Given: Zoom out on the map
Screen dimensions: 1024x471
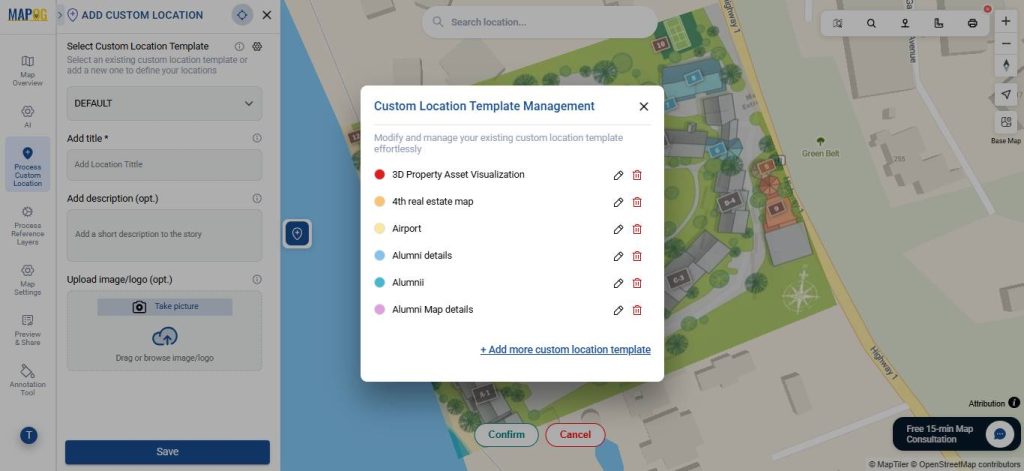Looking at the screenshot, I should click(x=1006, y=44).
